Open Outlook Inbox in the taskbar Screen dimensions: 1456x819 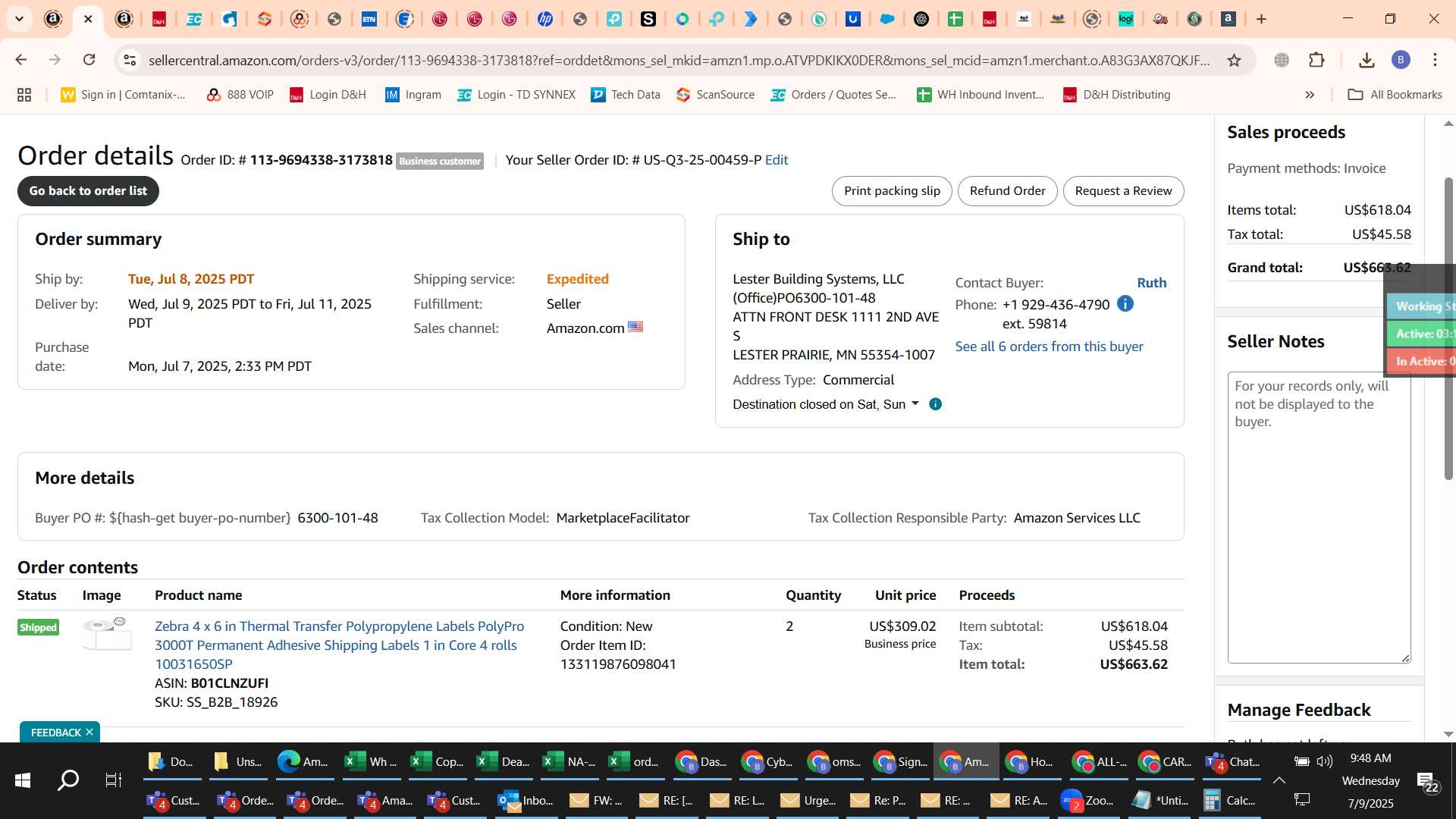point(526,800)
